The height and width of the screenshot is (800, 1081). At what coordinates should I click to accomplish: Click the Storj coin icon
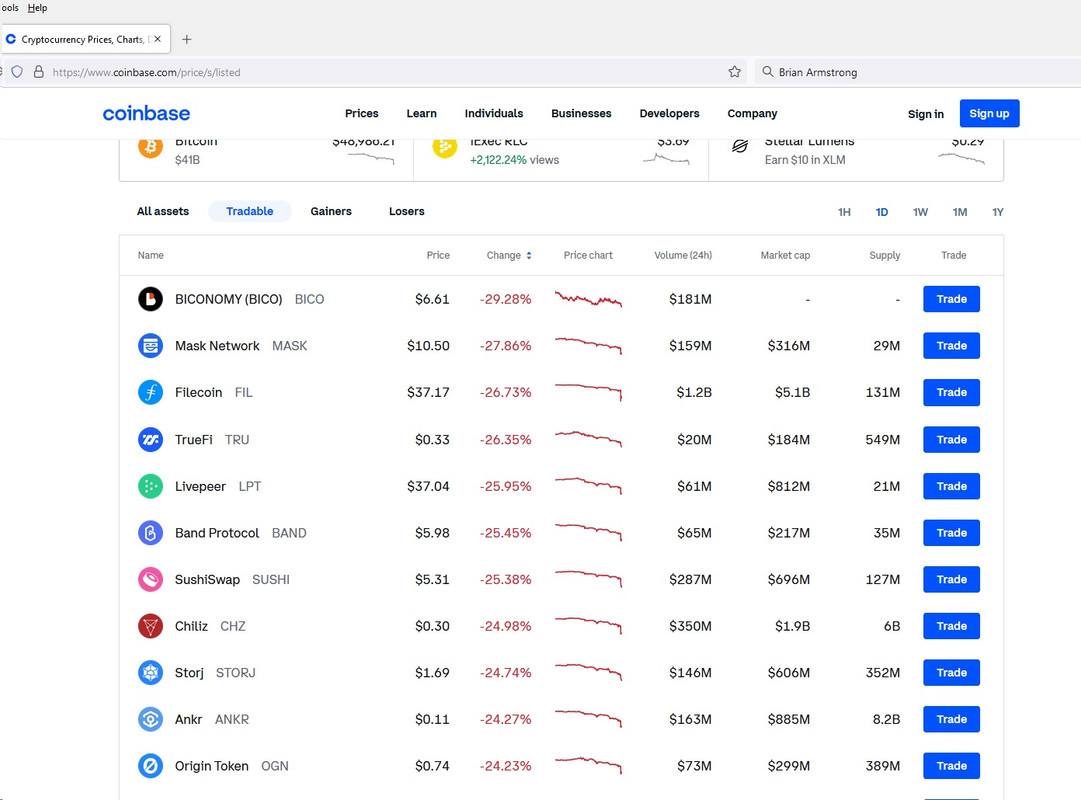pyautogui.click(x=150, y=672)
